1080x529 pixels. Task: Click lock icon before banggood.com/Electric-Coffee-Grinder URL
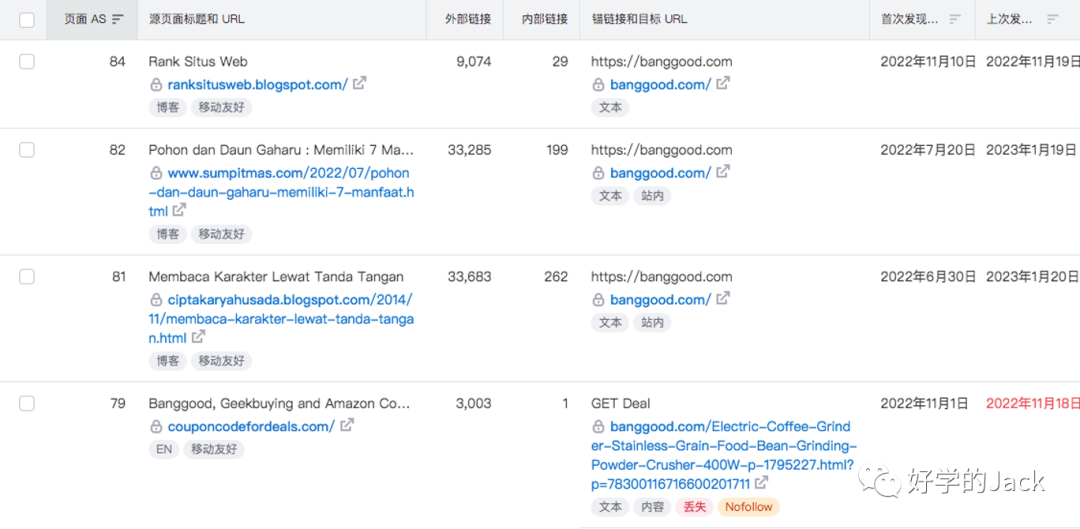(599, 427)
